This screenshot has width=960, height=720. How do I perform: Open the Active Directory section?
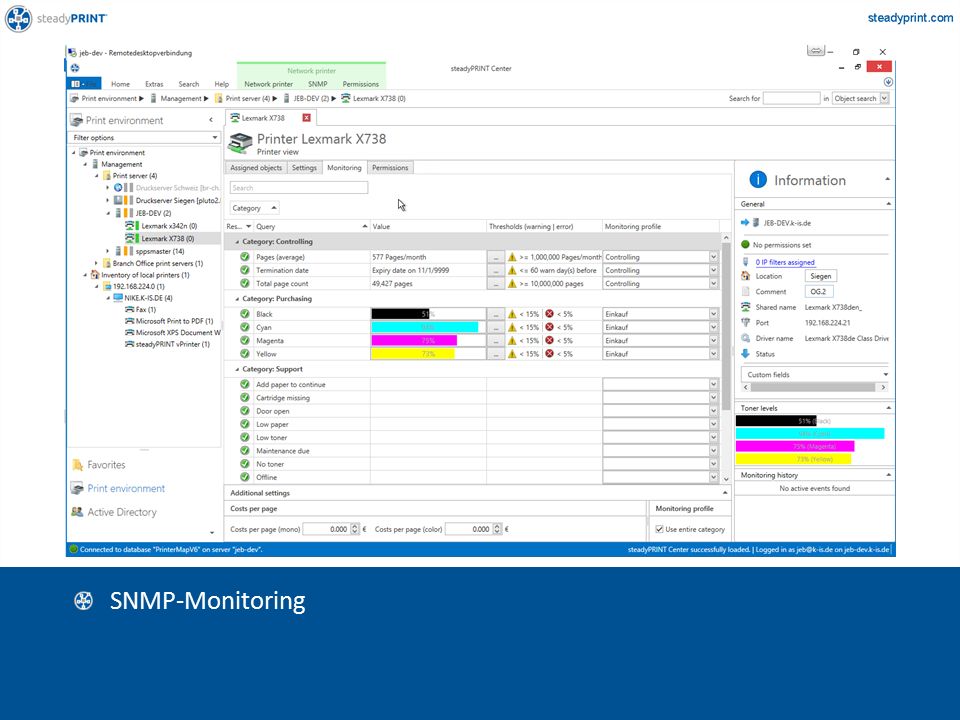point(122,512)
